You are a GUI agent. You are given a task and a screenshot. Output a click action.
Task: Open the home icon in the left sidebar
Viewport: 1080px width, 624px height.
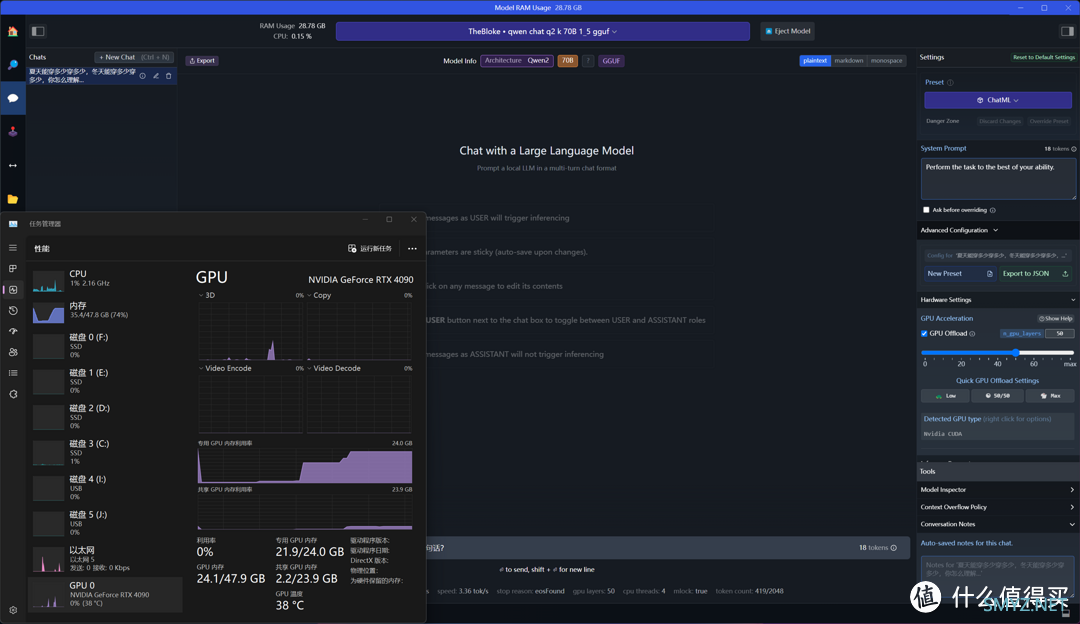click(x=12, y=31)
